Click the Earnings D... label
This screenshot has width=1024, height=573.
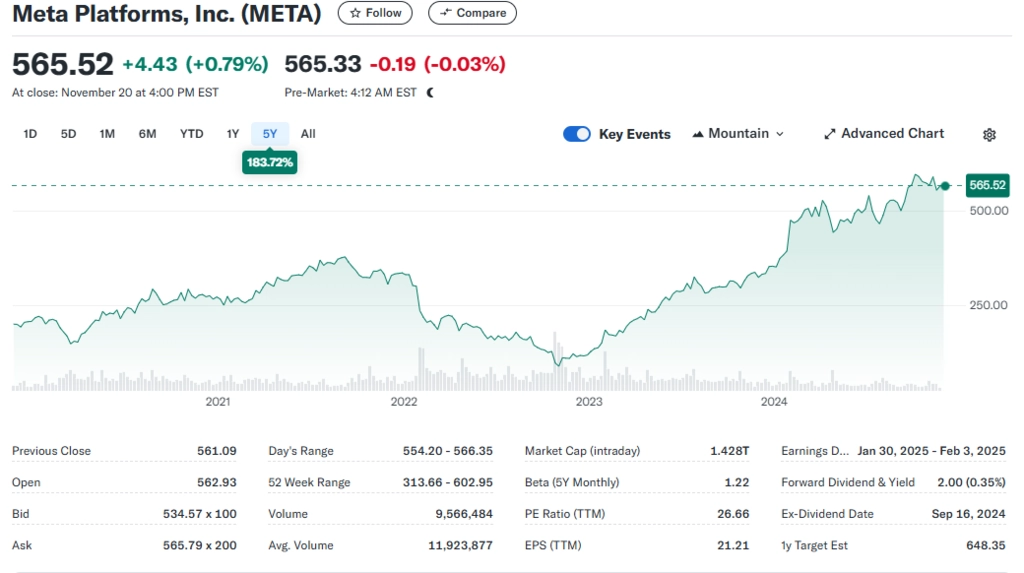click(x=815, y=451)
